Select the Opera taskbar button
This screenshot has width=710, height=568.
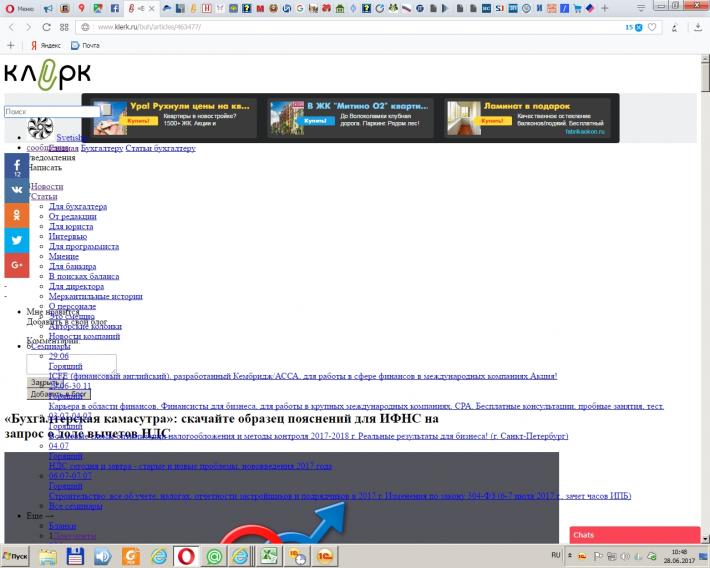(x=186, y=556)
